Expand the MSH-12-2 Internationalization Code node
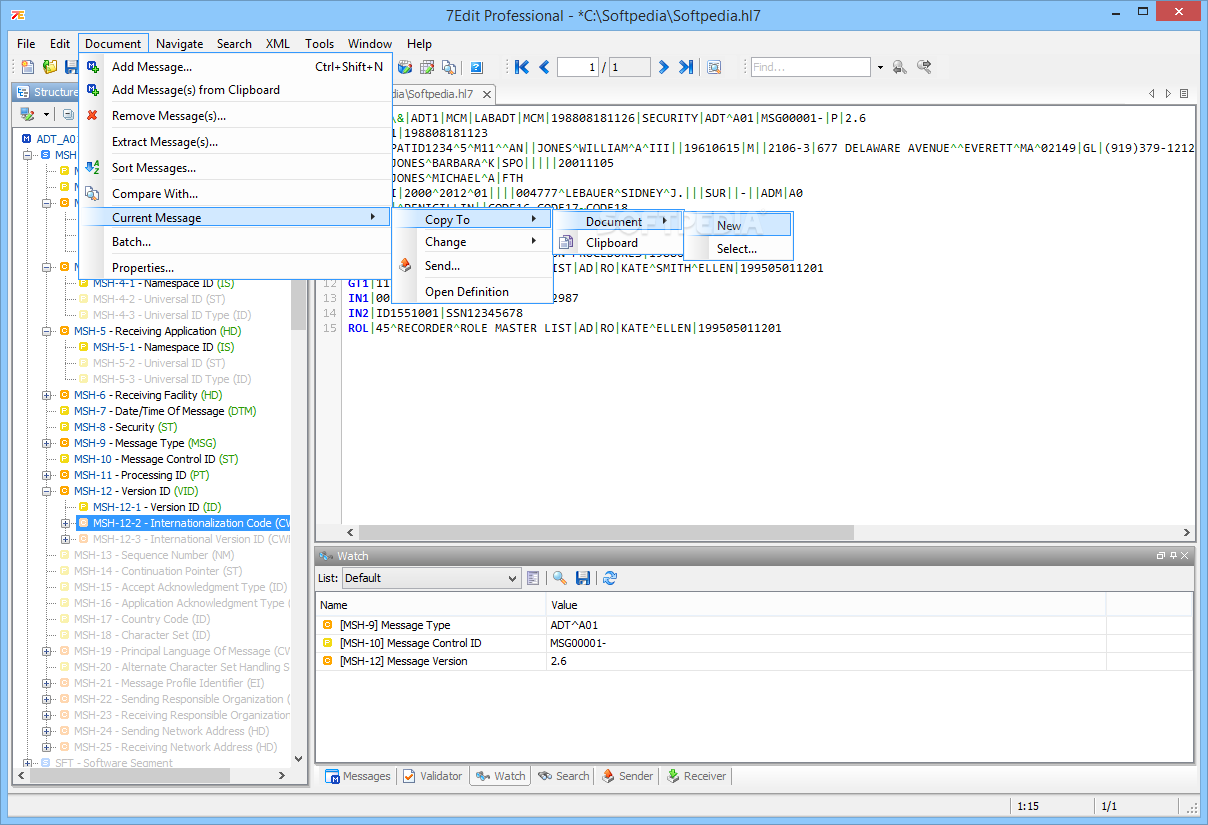The width and height of the screenshot is (1208, 825). coord(66,523)
